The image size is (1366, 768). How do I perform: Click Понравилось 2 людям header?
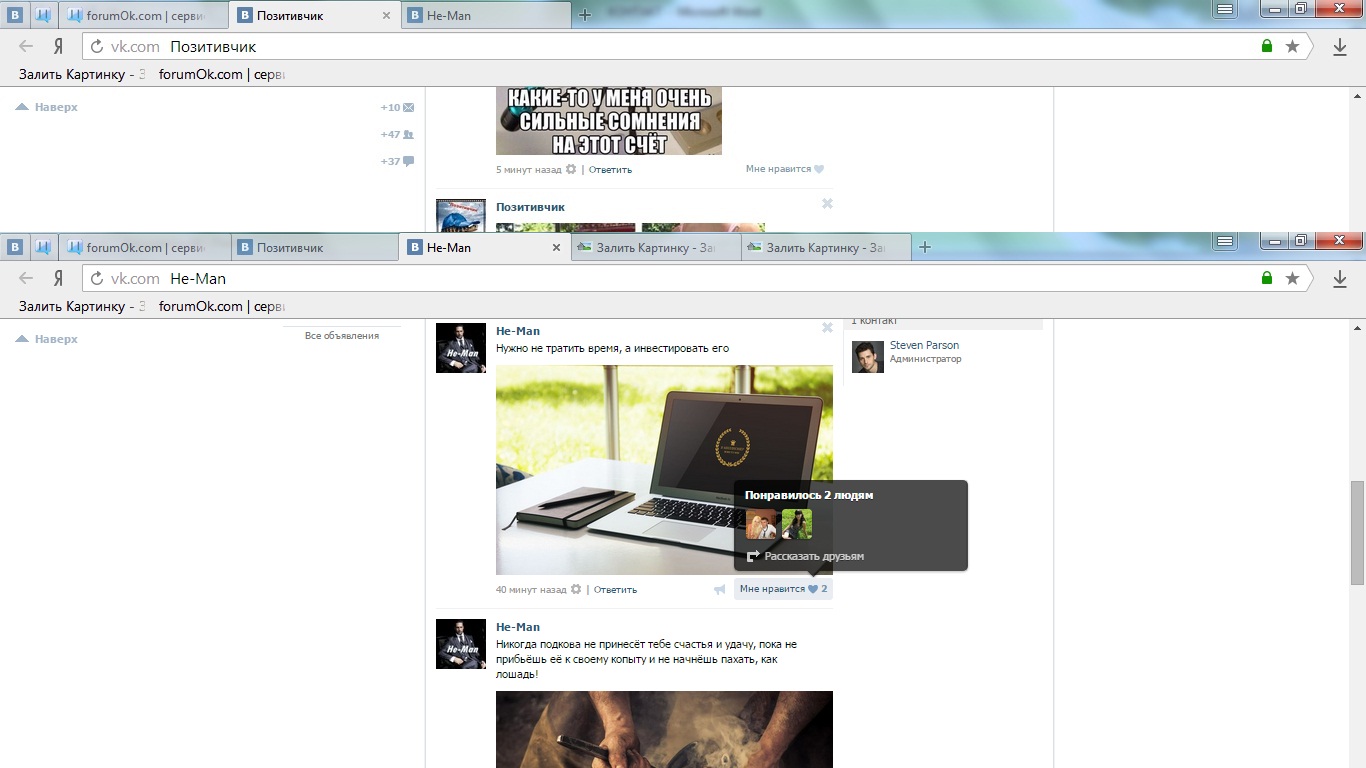(x=809, y=495)
